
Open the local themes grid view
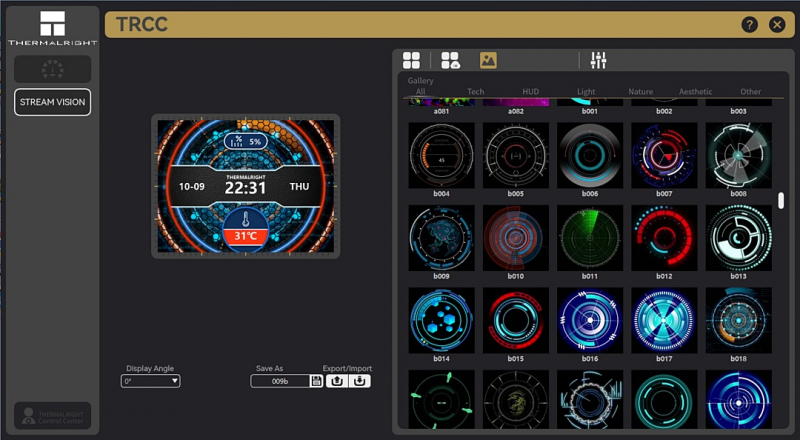tap(411, 61)
